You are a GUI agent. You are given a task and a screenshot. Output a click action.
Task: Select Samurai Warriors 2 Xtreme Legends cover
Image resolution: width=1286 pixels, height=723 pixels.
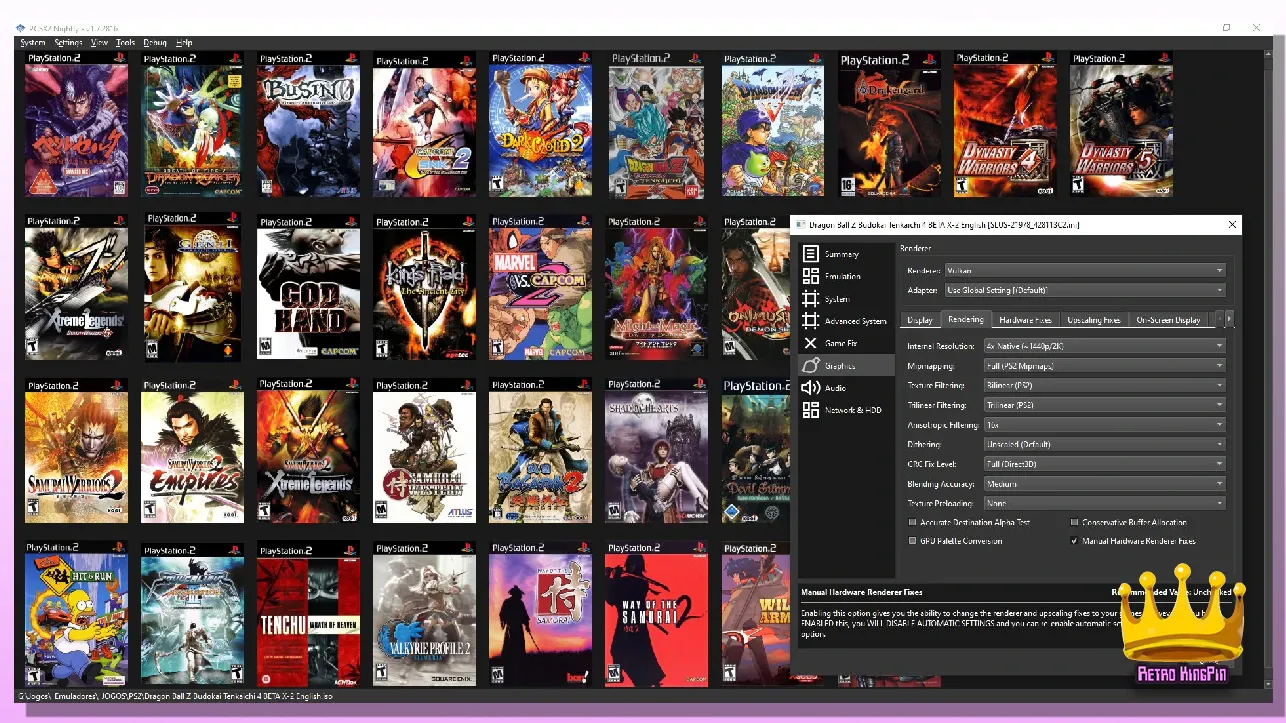[308, 450]
